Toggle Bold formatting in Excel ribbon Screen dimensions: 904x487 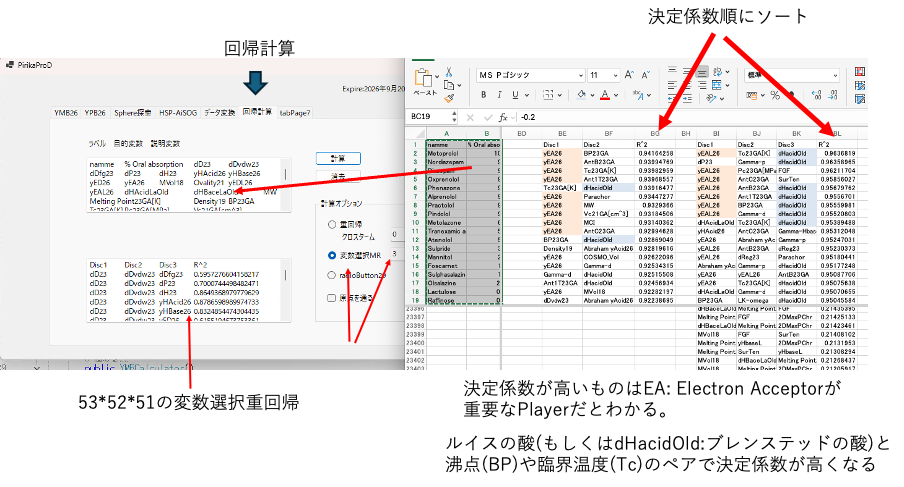(x=484, y=95)
